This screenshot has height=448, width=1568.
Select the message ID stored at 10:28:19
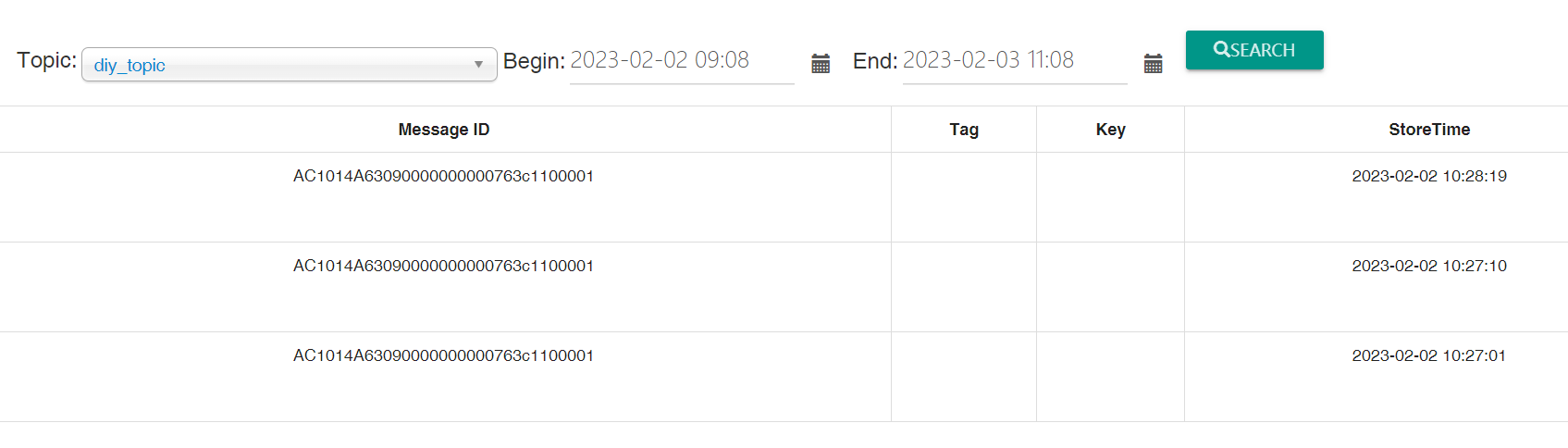pyautogui.click(x=443, y=176)
